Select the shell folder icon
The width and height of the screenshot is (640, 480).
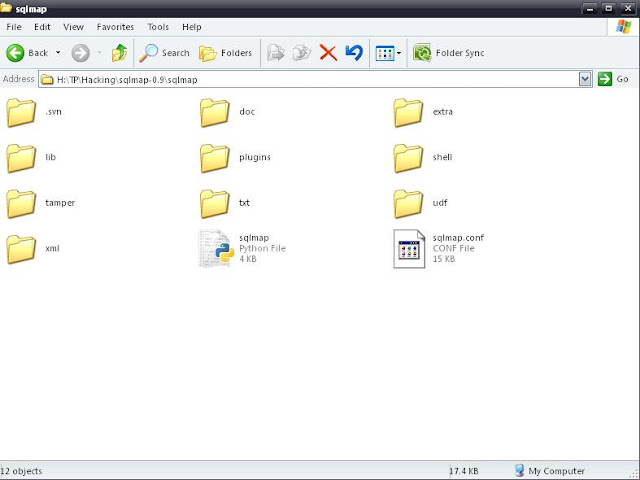pyautogui.click(x=408, y=158)
